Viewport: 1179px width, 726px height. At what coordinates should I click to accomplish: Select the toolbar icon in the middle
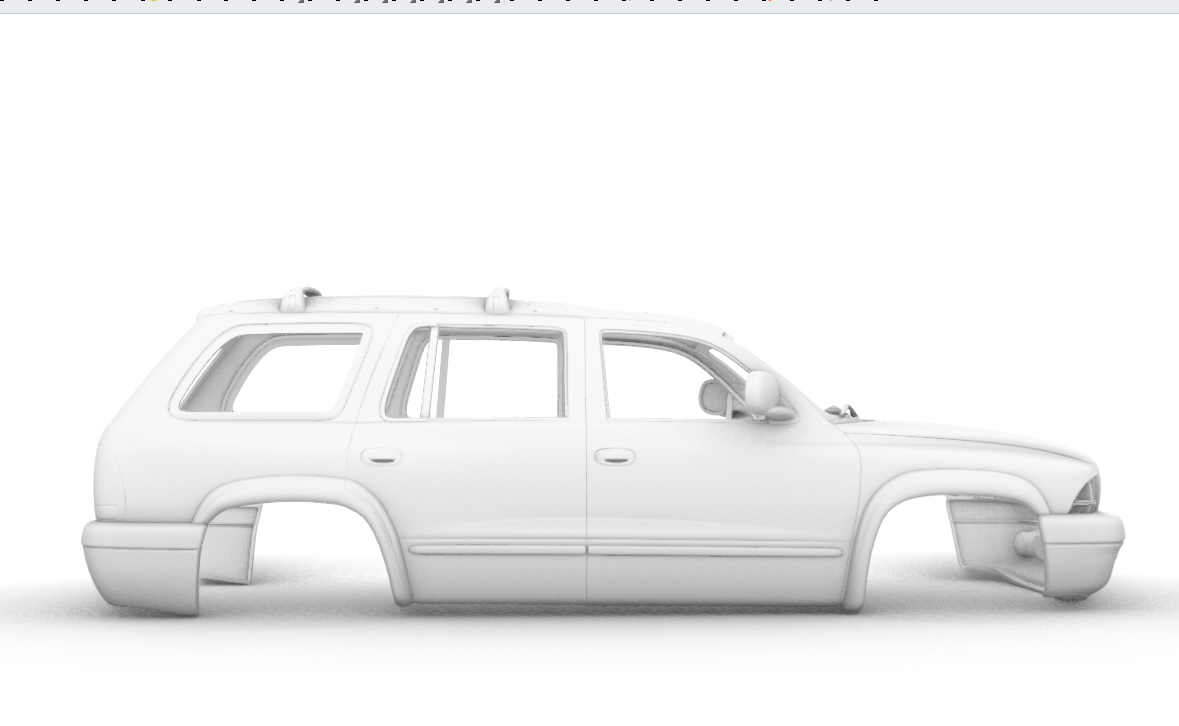[440, 5]
